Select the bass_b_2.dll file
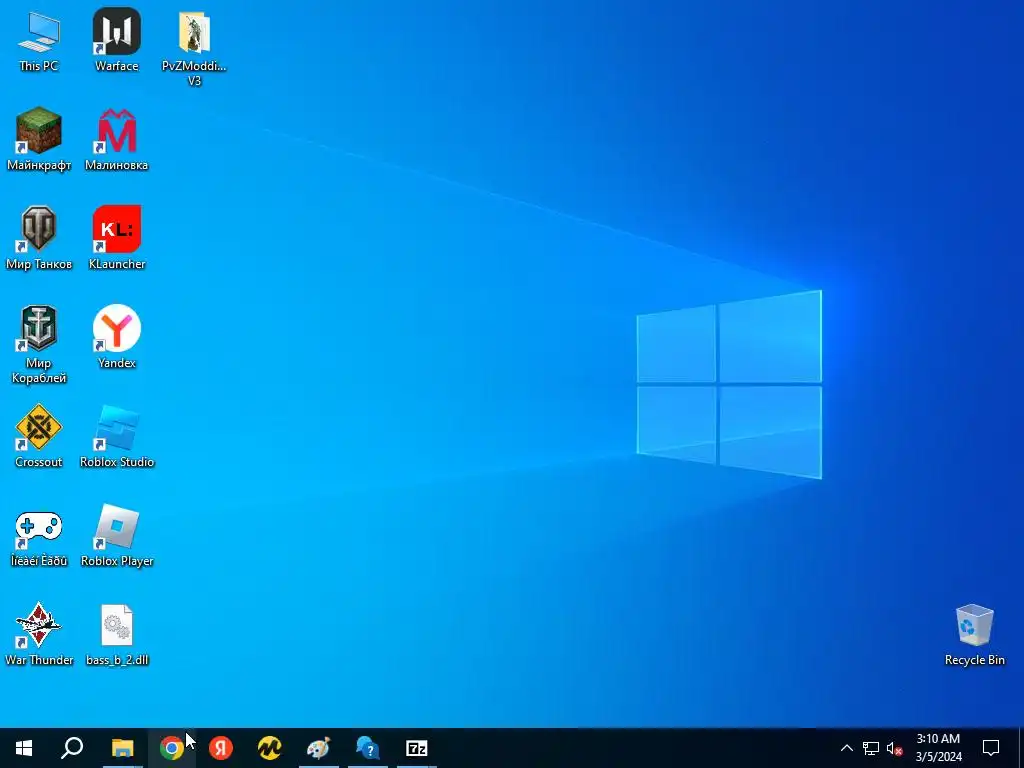This screenshot has height=768, width=1024. pos(116,635)
